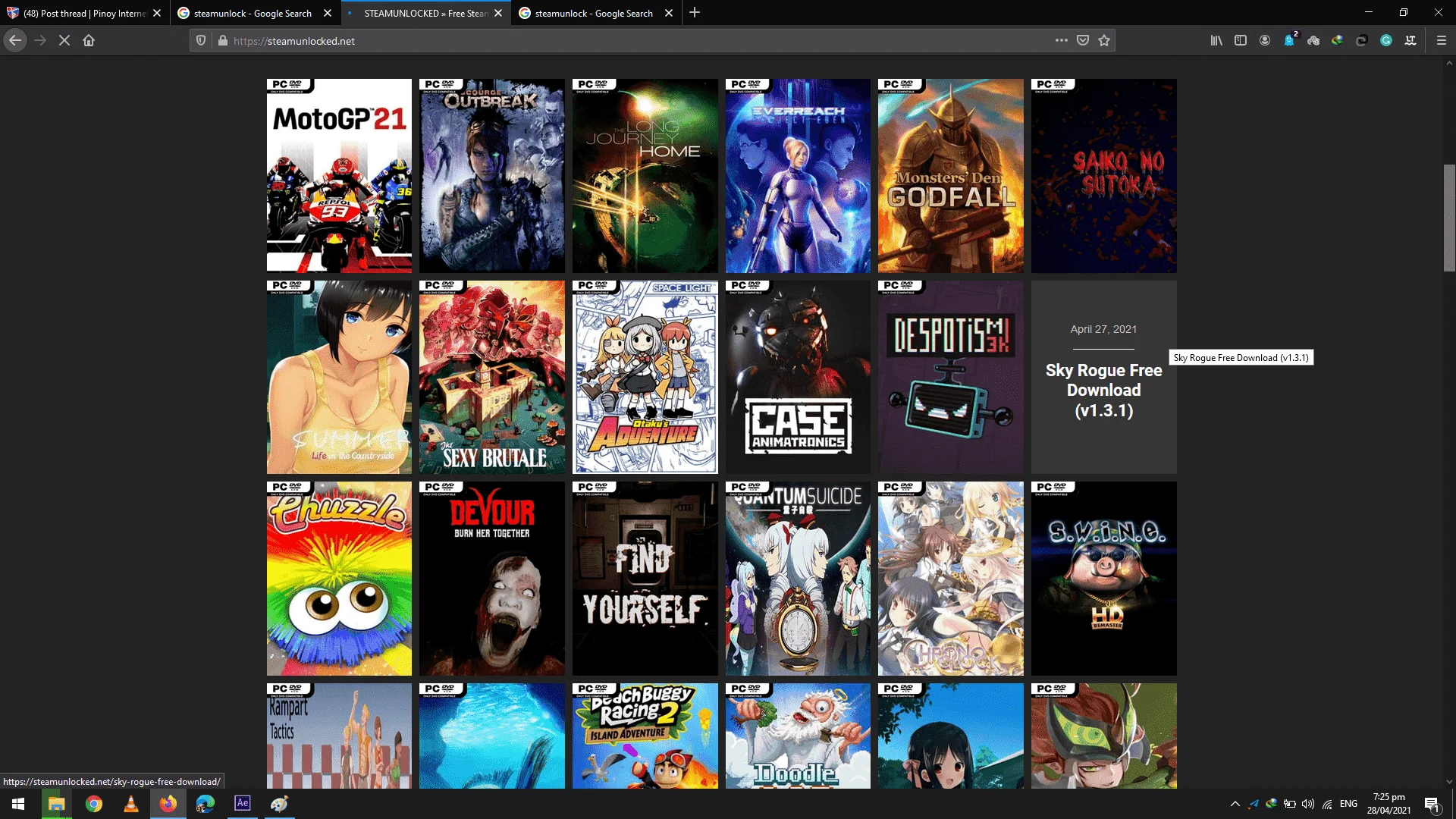Open the Telegram tray icon

[x=1253, y=804]
